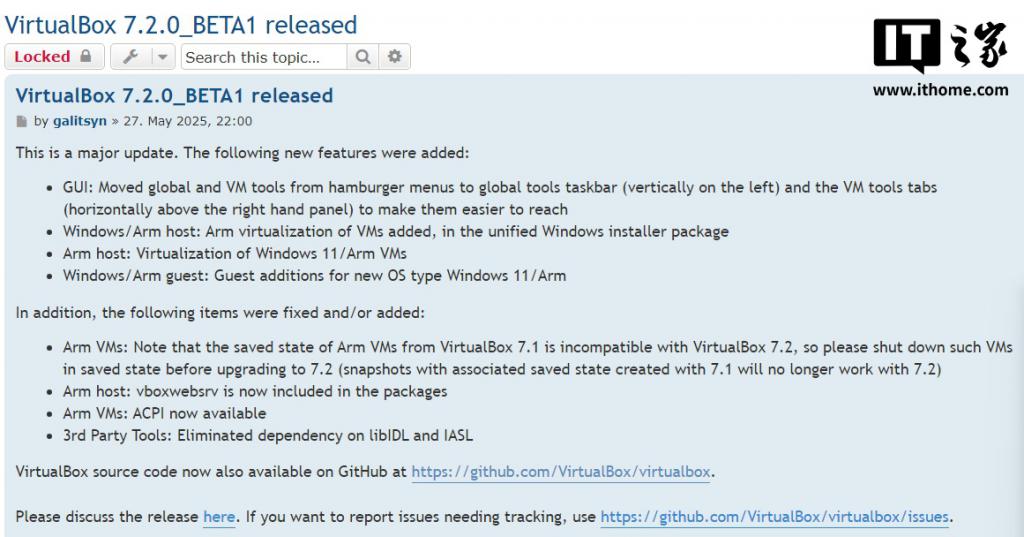Click the magnifier search icon

[363, 57]
